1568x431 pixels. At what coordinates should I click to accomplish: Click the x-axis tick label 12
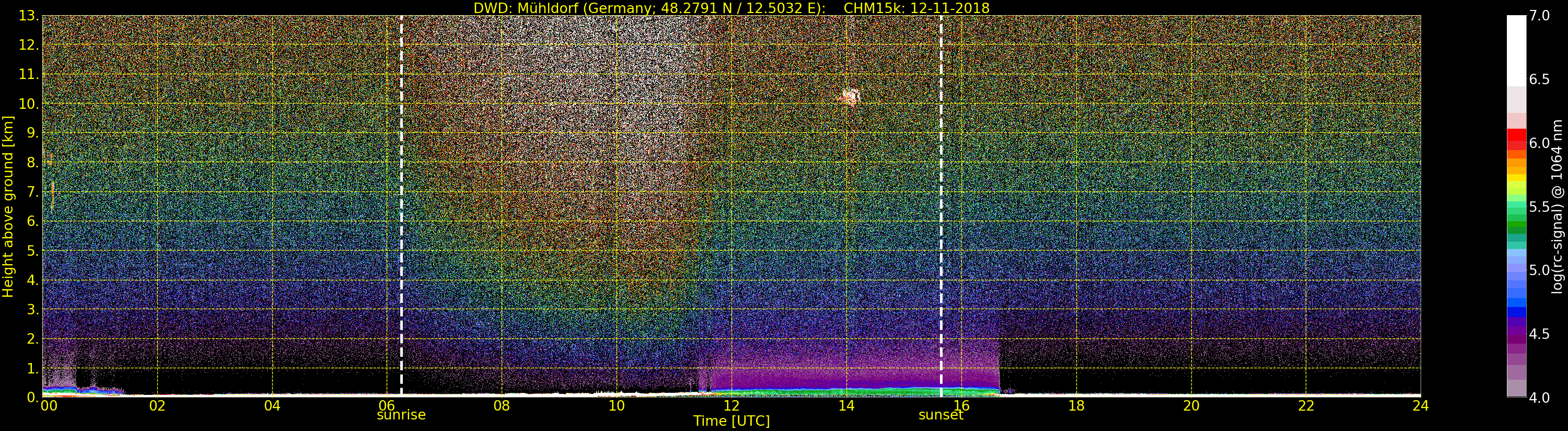731,406
